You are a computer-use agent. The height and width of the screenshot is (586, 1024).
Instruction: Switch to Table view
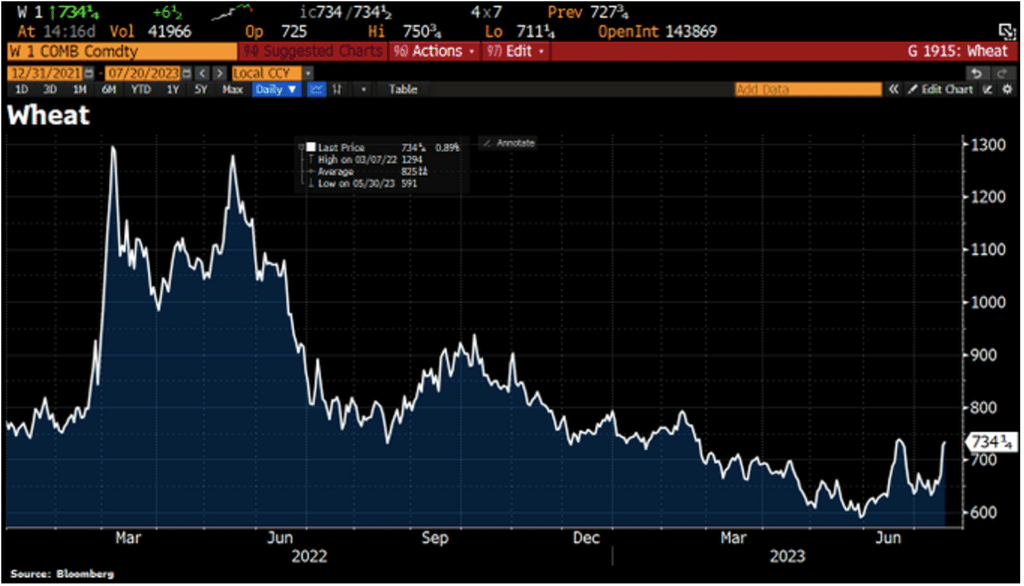[403, 90]
